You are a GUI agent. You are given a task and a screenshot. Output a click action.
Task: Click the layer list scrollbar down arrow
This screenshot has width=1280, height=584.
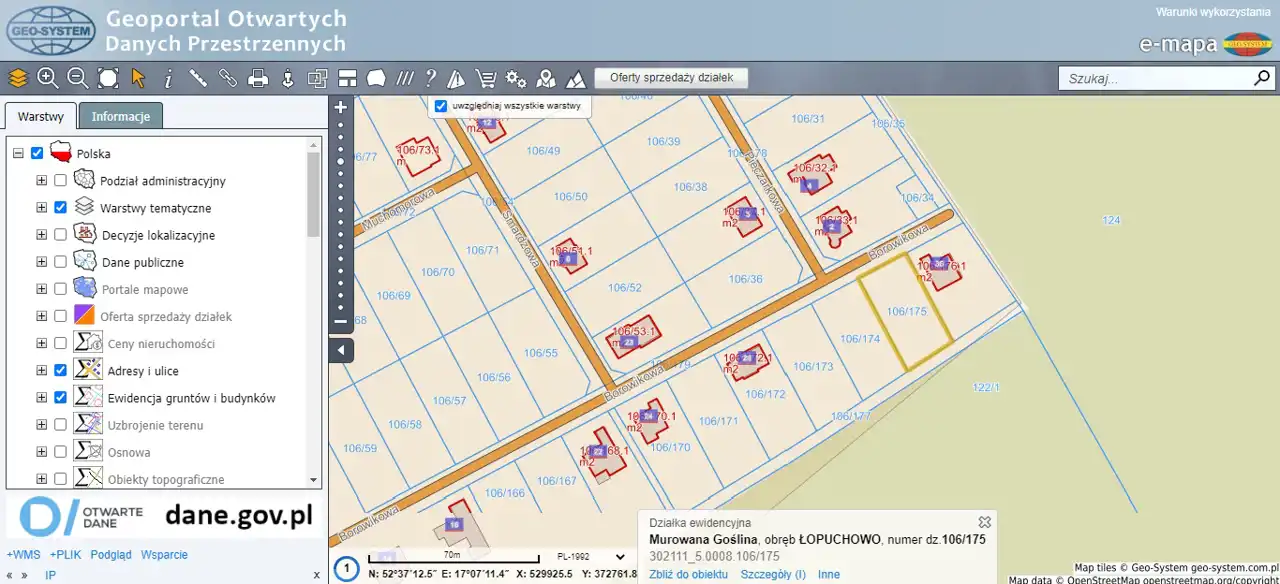click(x=313, y=480)
